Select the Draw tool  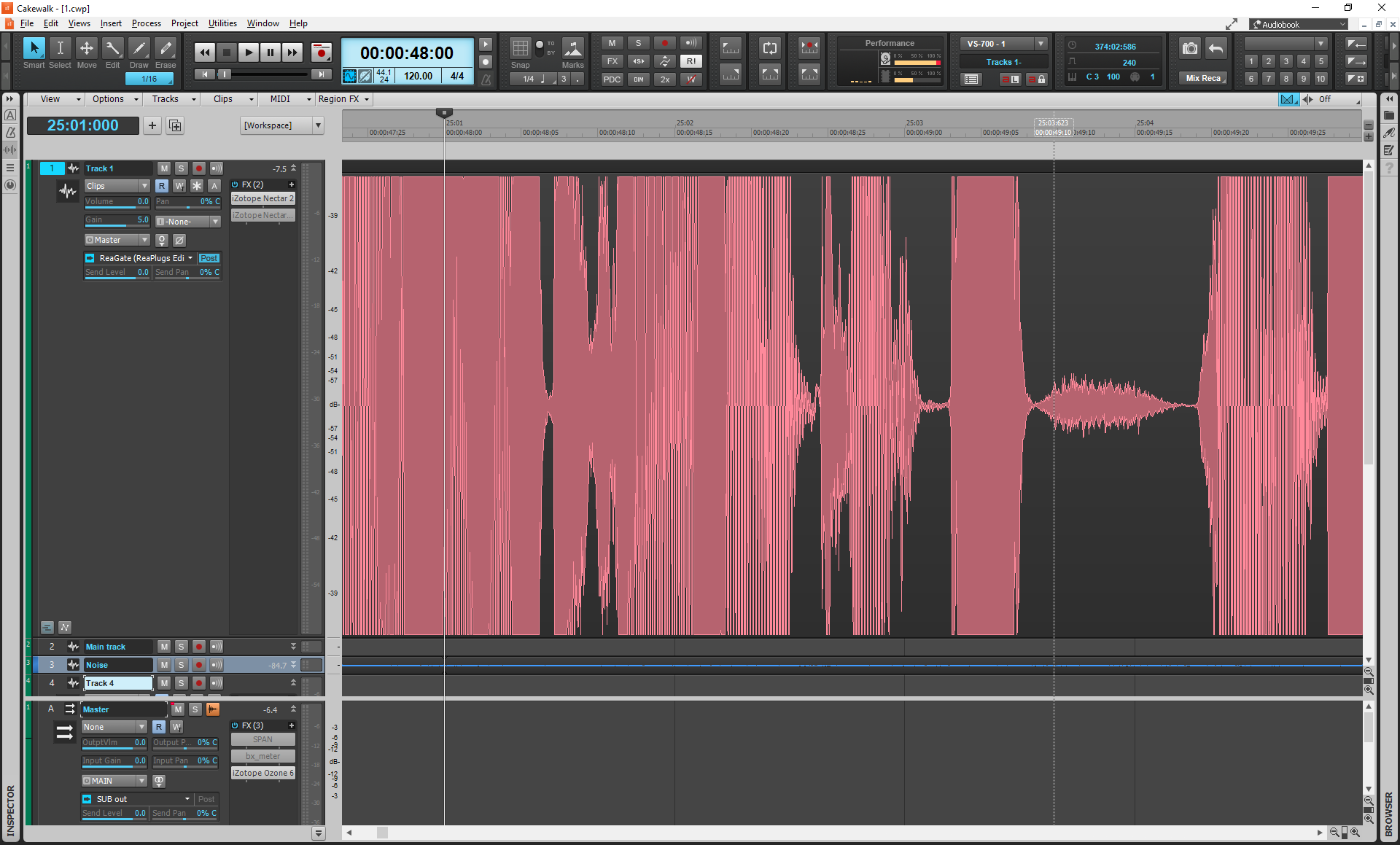tap(139, 49)
